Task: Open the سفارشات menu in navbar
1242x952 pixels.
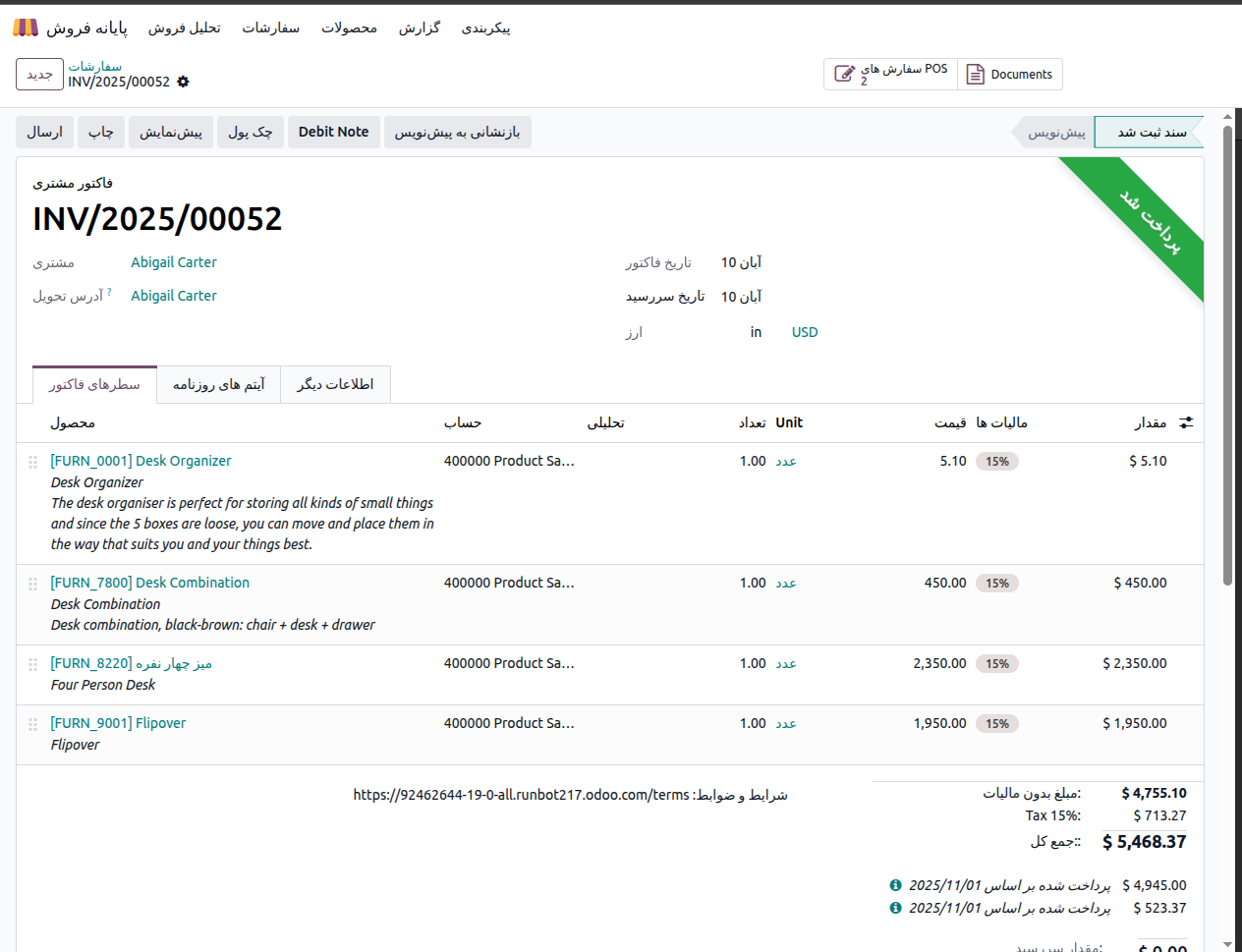Action: (270, 28)
